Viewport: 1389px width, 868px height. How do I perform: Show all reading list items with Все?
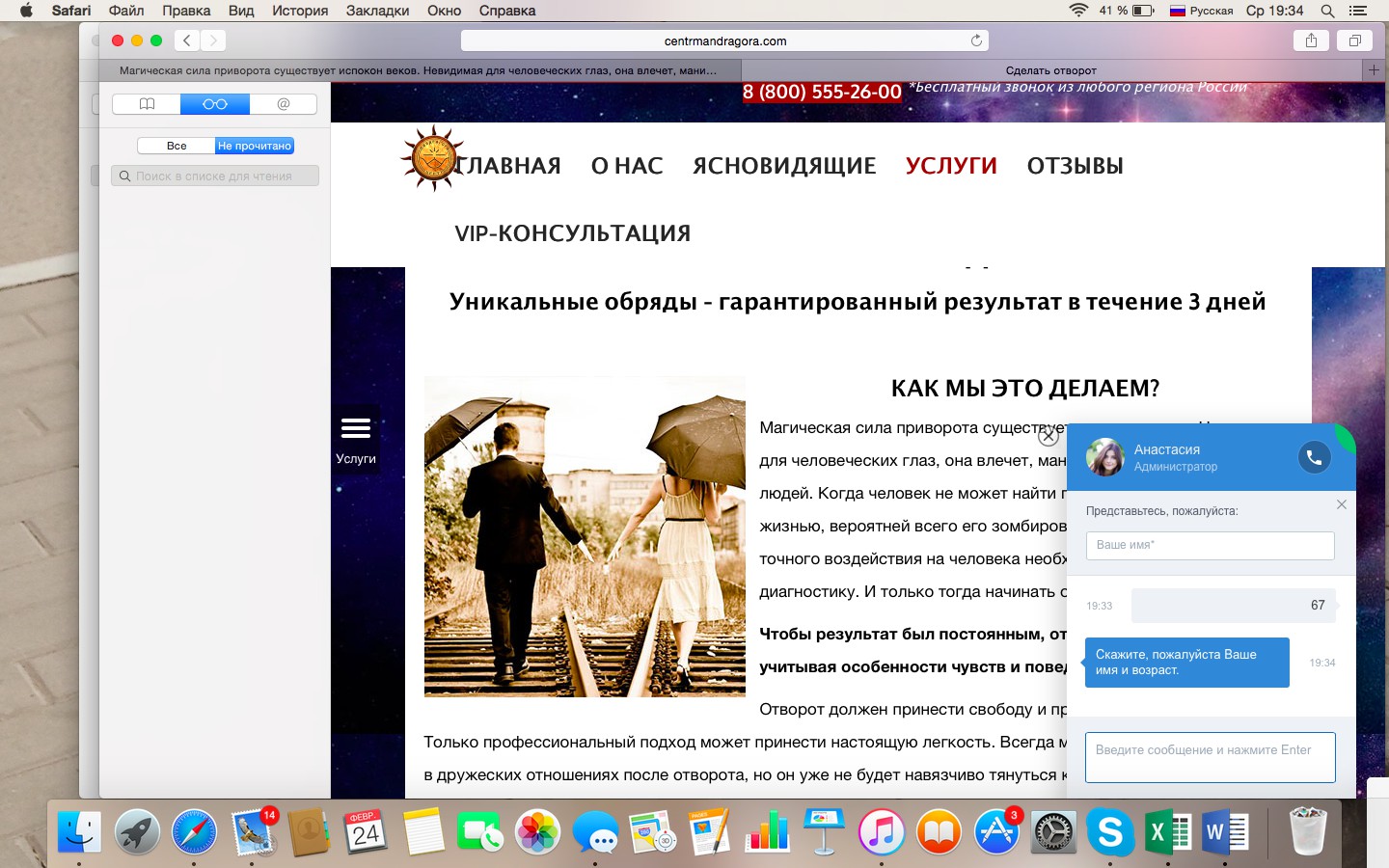click(177, 146)
